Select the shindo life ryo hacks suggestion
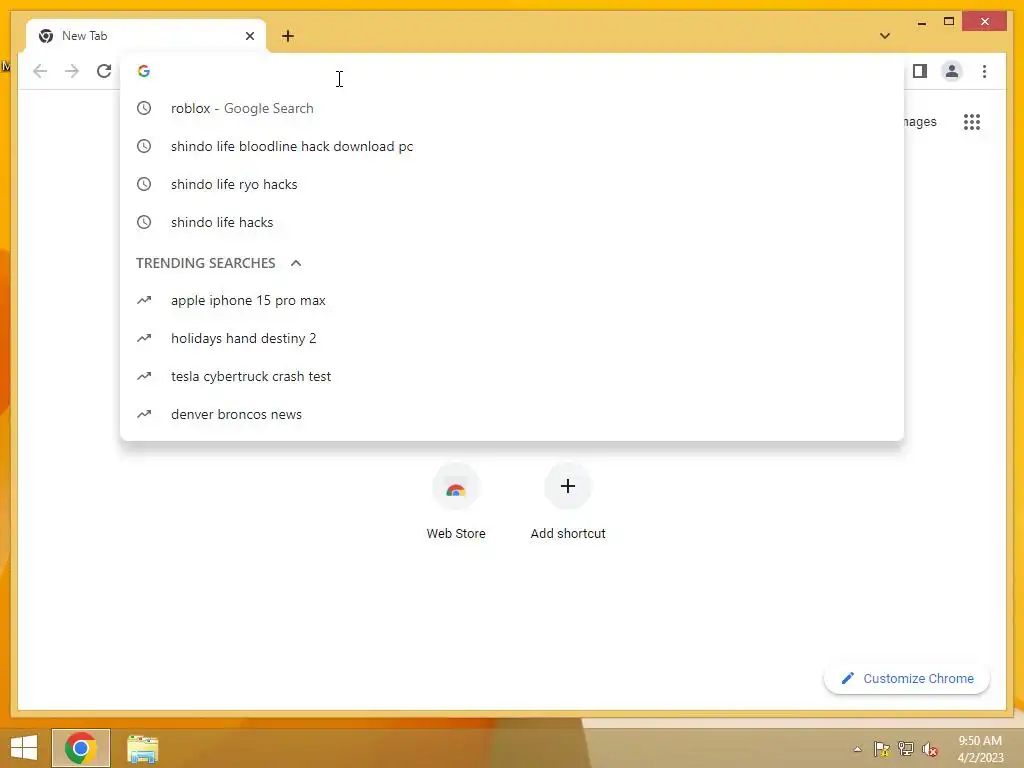1024x768 pixels. (512, 184)
